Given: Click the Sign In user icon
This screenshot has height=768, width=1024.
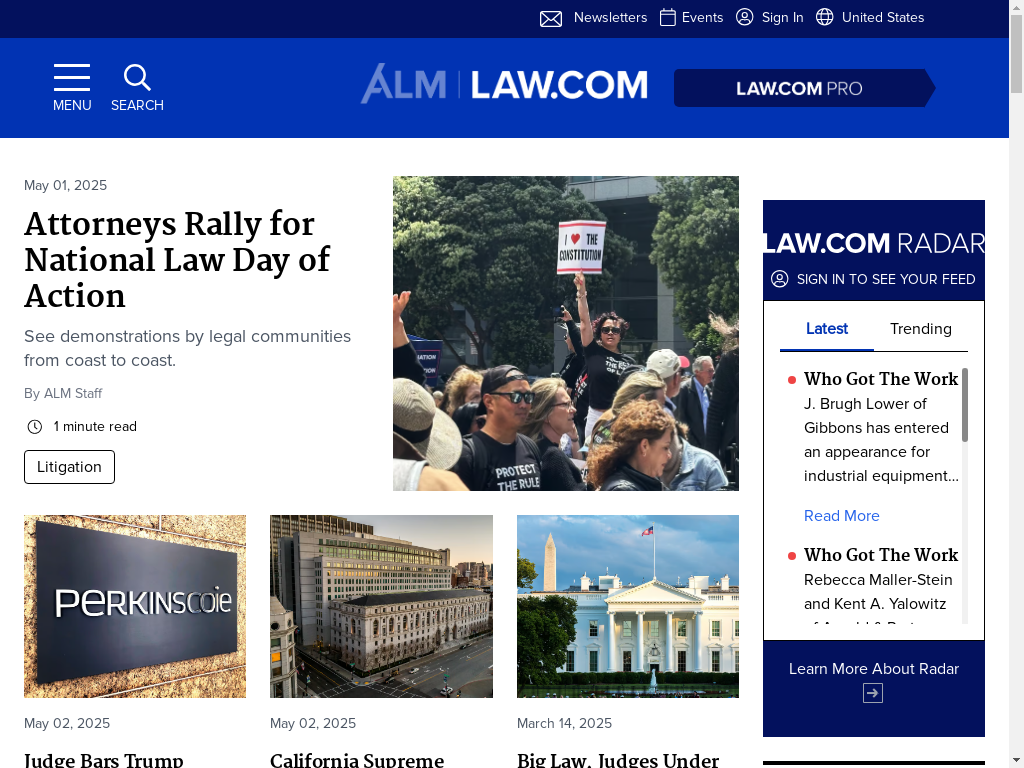Looking at the screenshot, I should (x=744, y=17).
